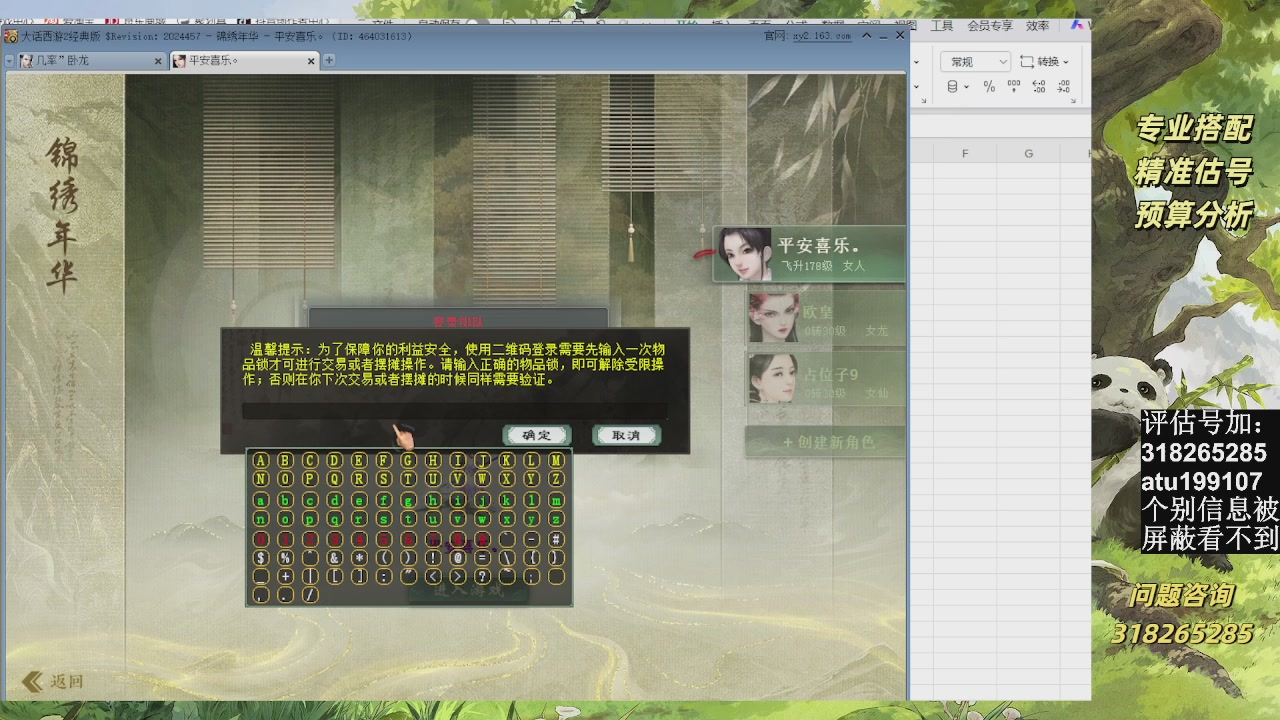Select the 平安喜乐。 window tab

(243, 61)
